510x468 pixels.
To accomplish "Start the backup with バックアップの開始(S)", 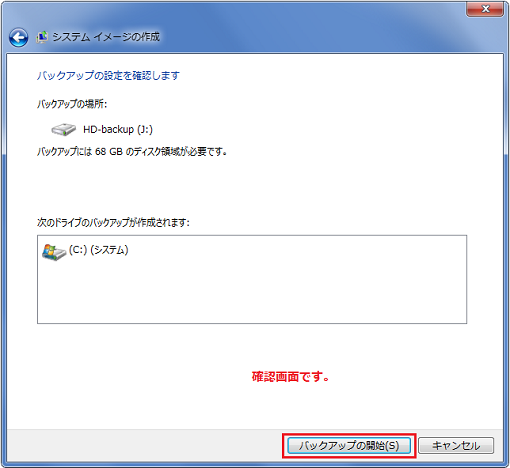I will pyautogui.click(x=349, y=446).
